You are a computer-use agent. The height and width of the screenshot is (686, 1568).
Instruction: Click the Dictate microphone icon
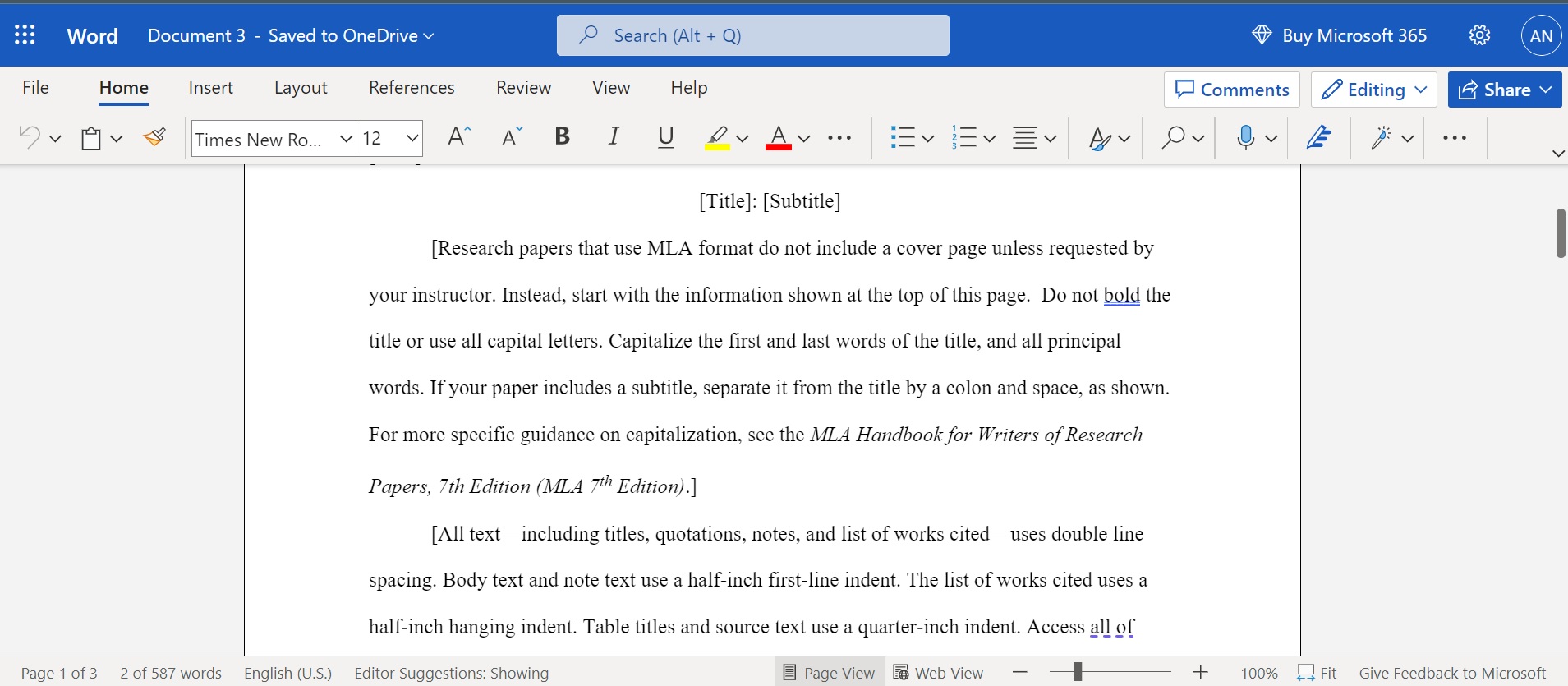point(1245,137)
